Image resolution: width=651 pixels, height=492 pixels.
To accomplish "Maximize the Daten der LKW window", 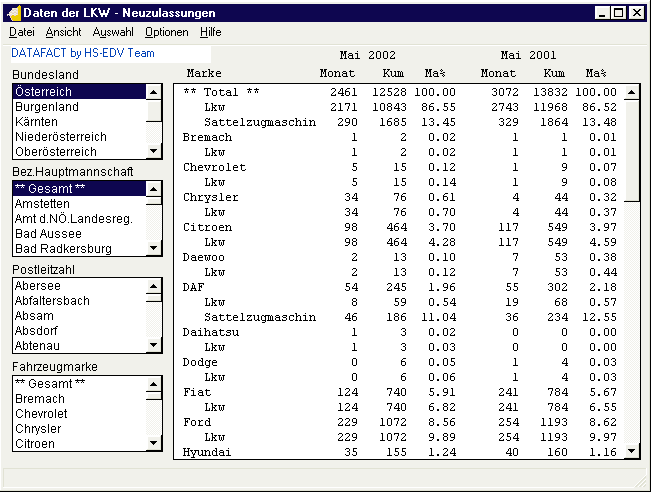I will click(619, 12).
